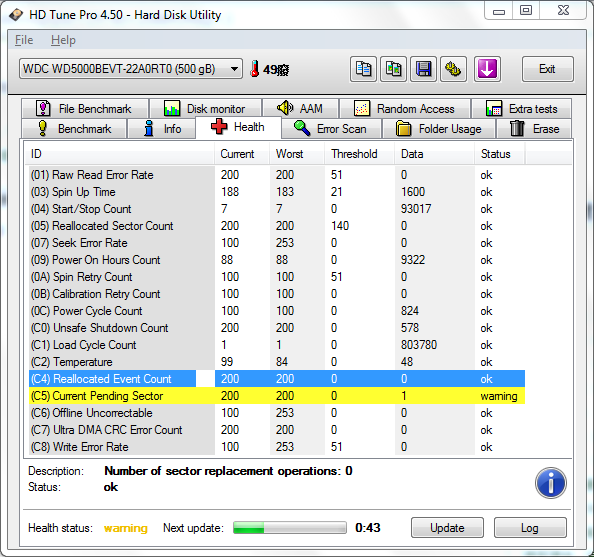Click the red cross Health tab icon
594x557 pixels.
coord(219,127)
